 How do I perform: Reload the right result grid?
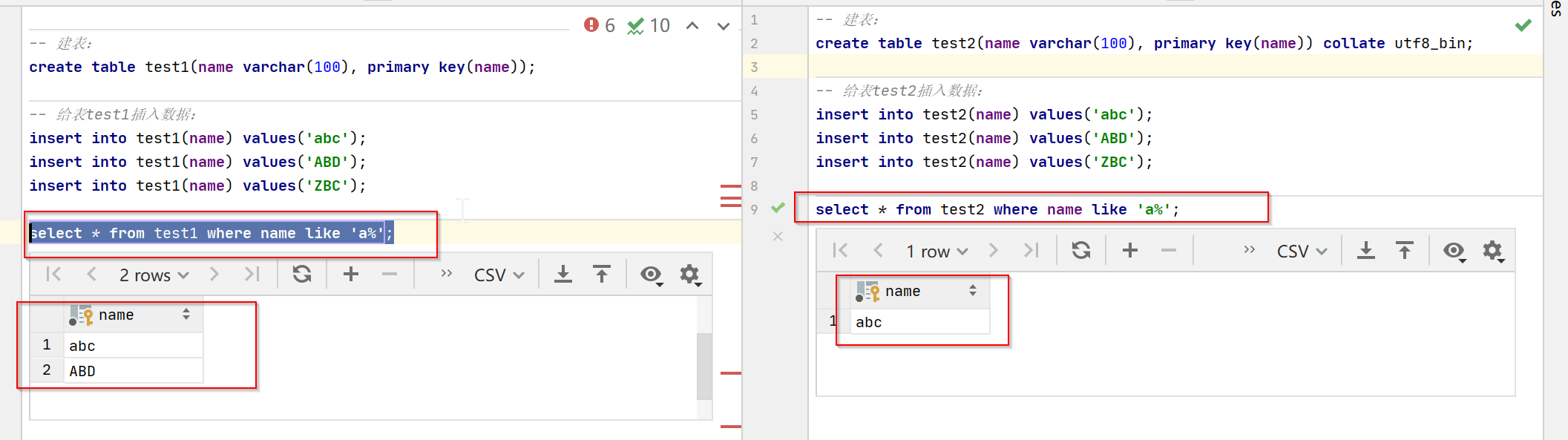tap(1081, 251)
